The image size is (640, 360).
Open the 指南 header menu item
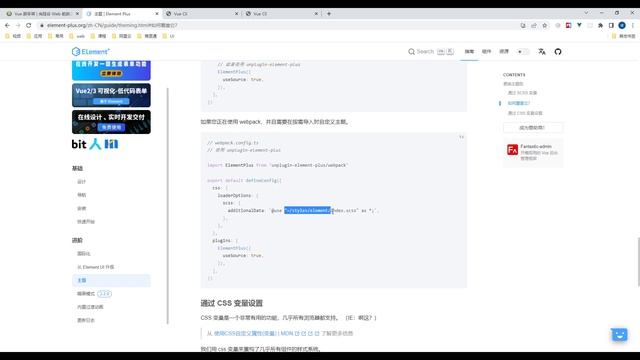point(469,52)
